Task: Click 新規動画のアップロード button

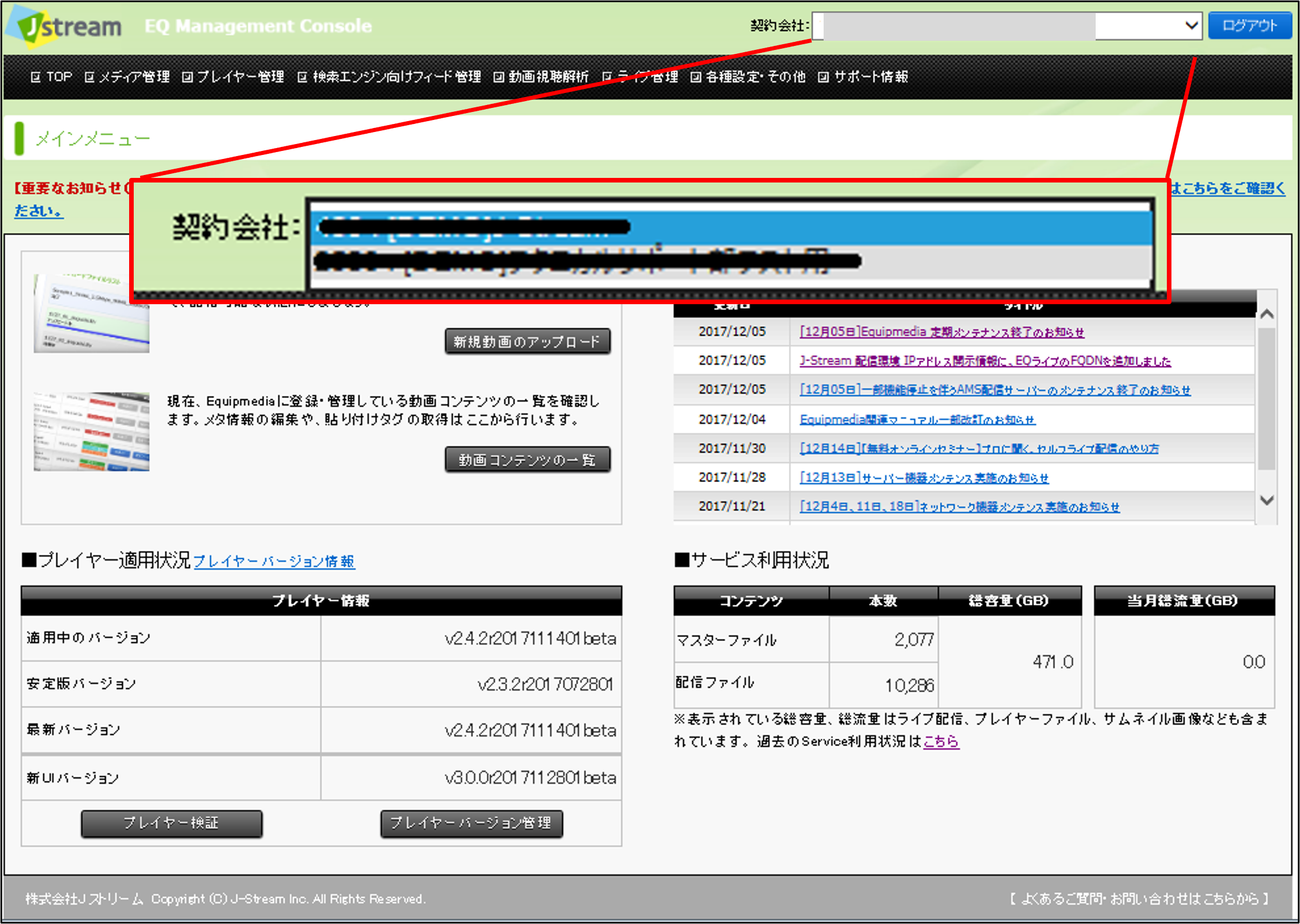Action: [x=527, y=342]
